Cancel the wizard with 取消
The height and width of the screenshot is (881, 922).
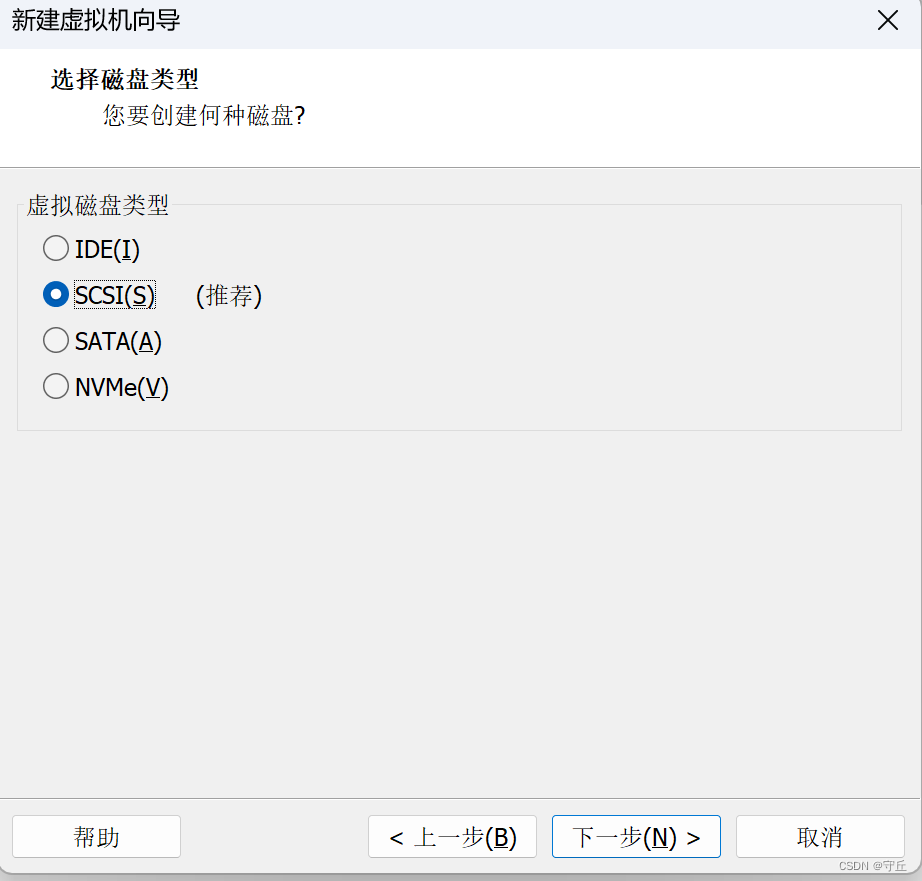pos(820,836)
